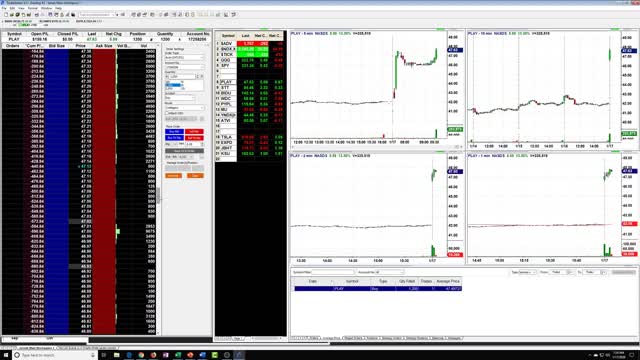The image size is (640, 360).
Task: Click the red Sell at ask button
Action: tap(194, 138)
